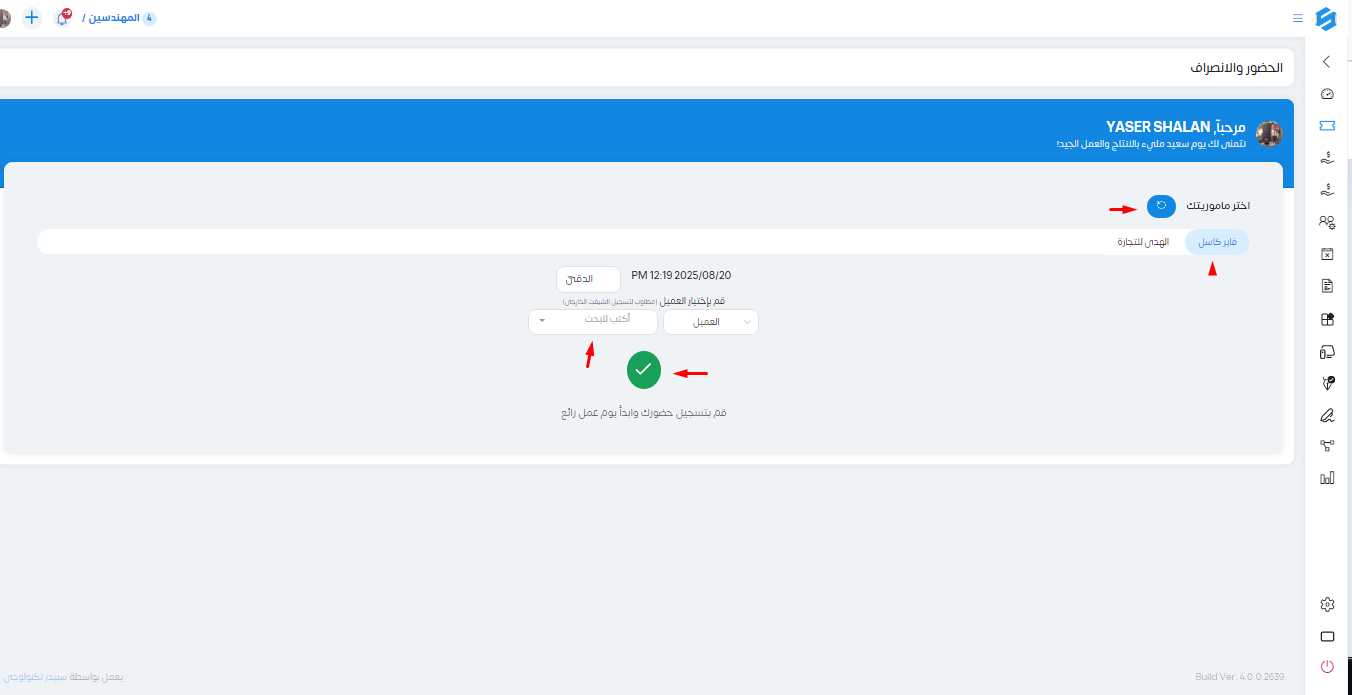The image size is (1352, 695).
Task: Click the الحضور والانصراف page title
Action: coord(1236,68)
